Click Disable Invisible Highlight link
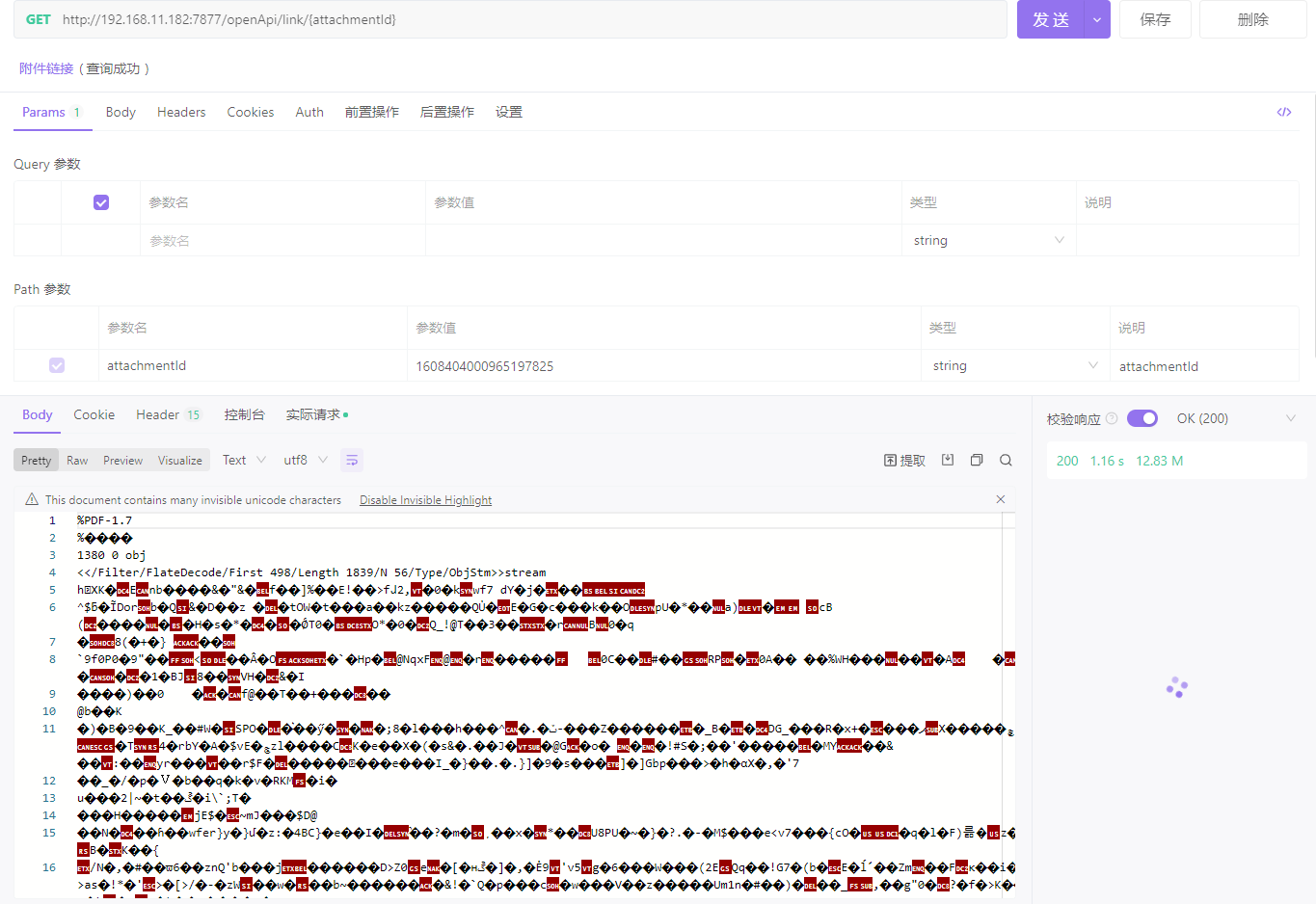1316x904 pixels. (425, 500)
